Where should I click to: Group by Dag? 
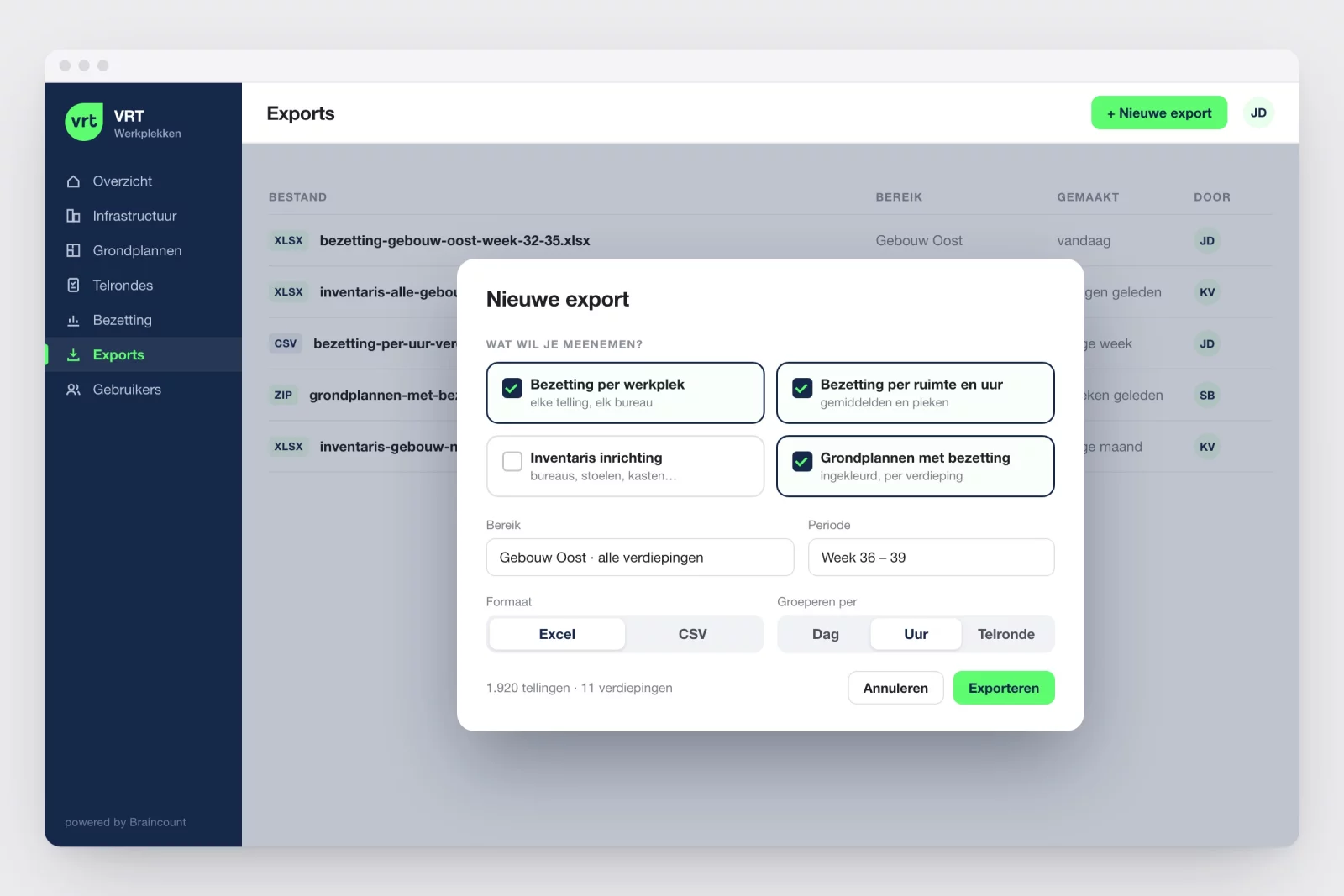[x=826, y=634]
